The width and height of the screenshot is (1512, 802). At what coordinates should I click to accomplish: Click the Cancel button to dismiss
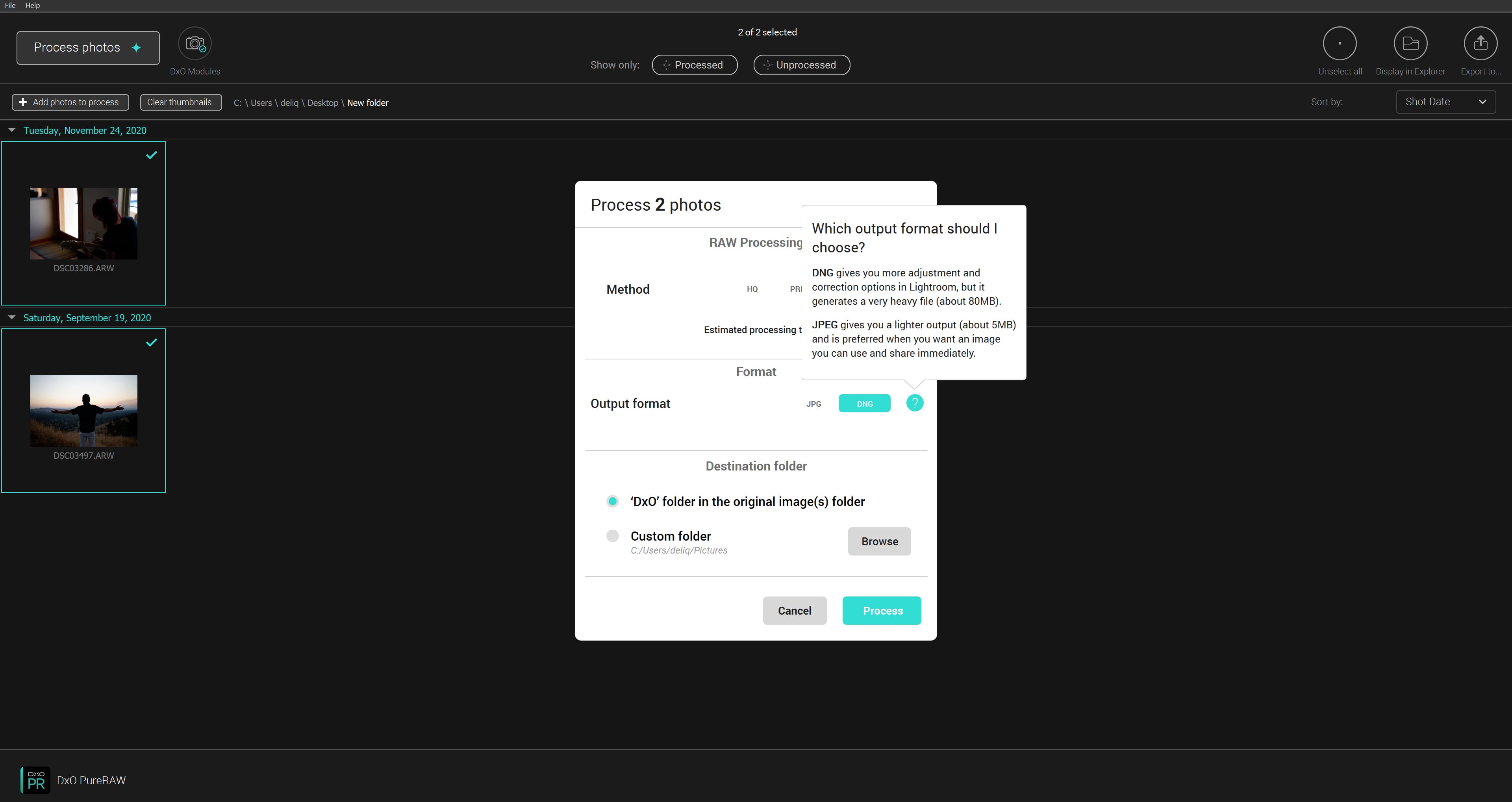[794, 610]
